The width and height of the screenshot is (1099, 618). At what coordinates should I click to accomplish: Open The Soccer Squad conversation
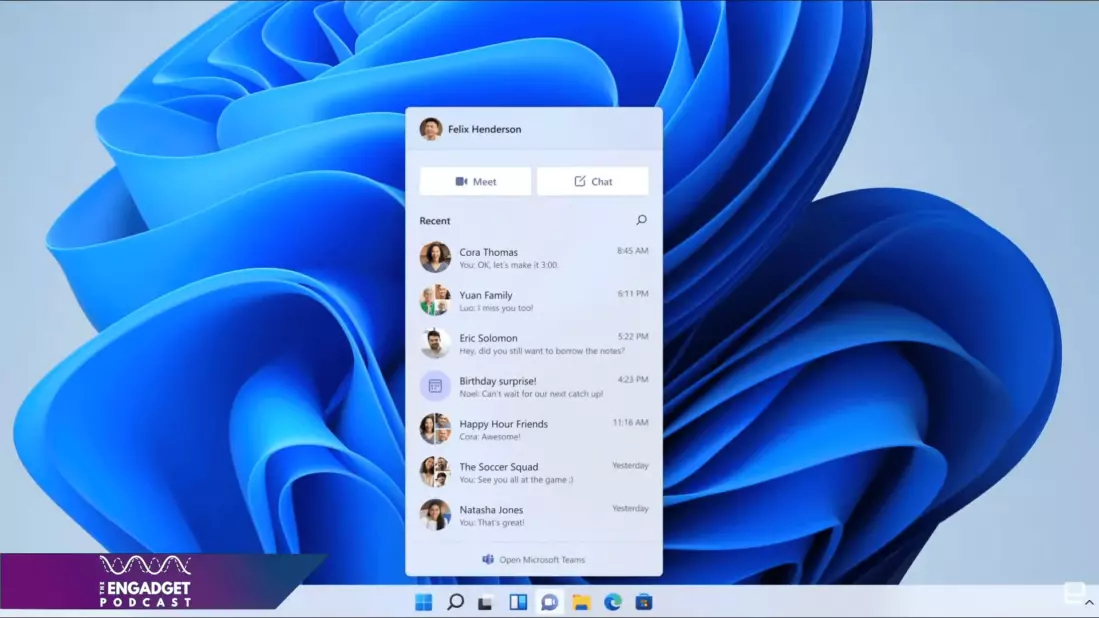coord(533,473)
